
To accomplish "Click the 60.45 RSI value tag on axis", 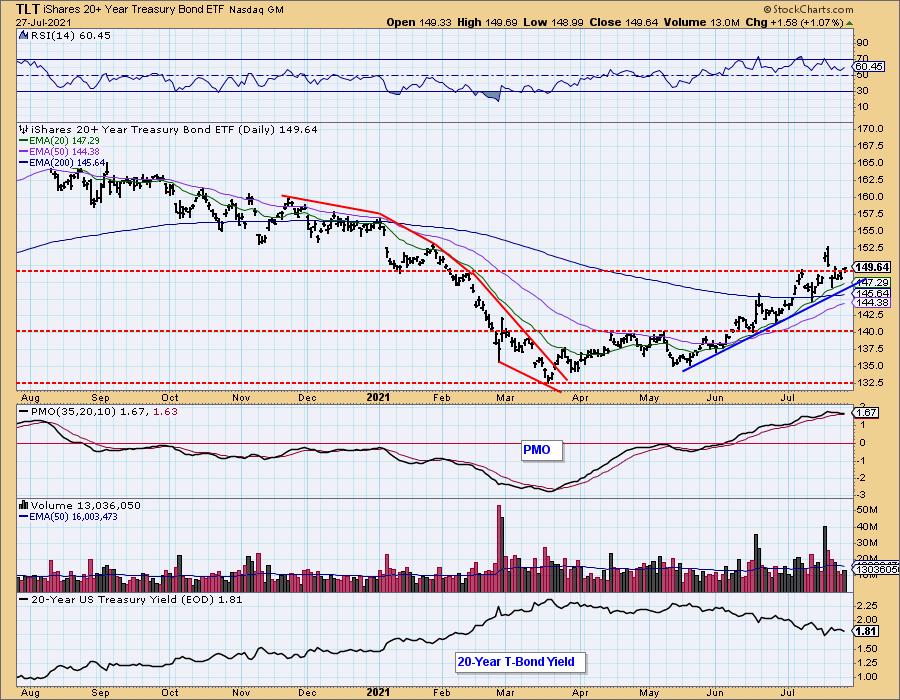I will (x=868, y=67).
